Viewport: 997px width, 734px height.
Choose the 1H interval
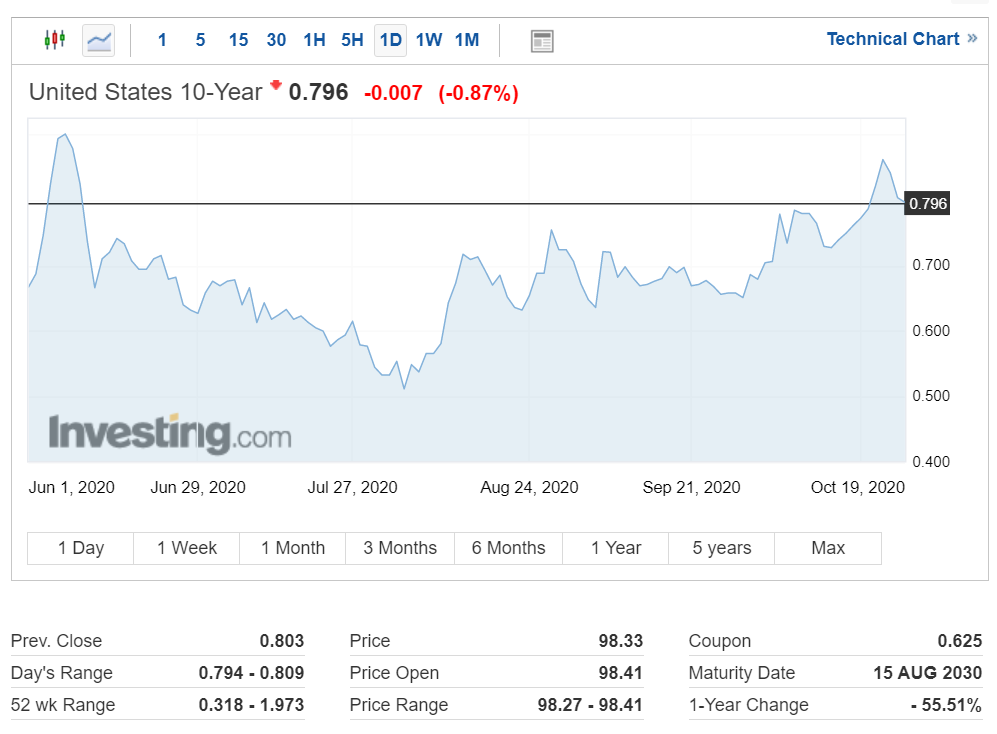pyautogui.click(x=314, y=40)
